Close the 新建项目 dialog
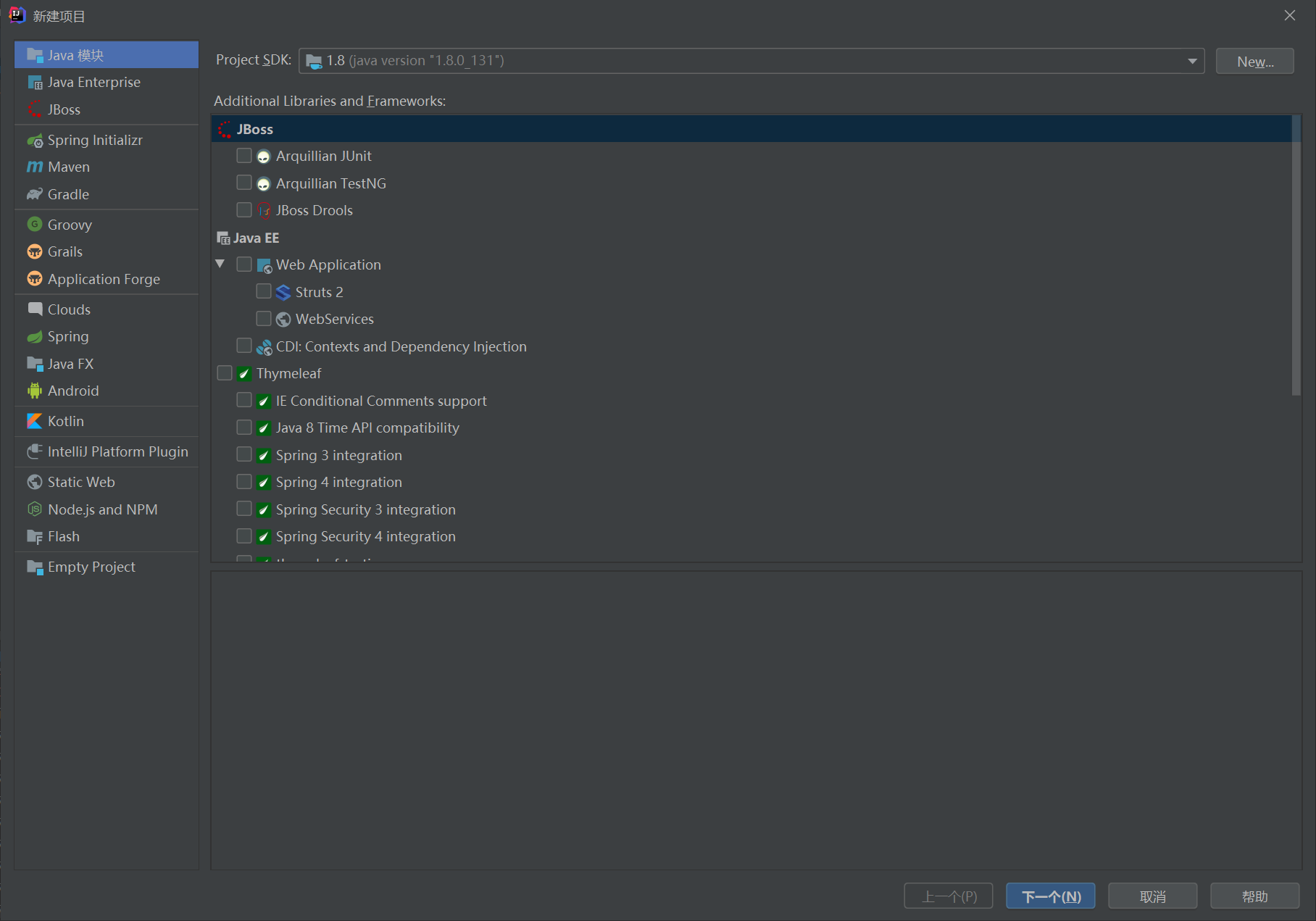Screen dimensions: 1316x921 coord(1290,15)
